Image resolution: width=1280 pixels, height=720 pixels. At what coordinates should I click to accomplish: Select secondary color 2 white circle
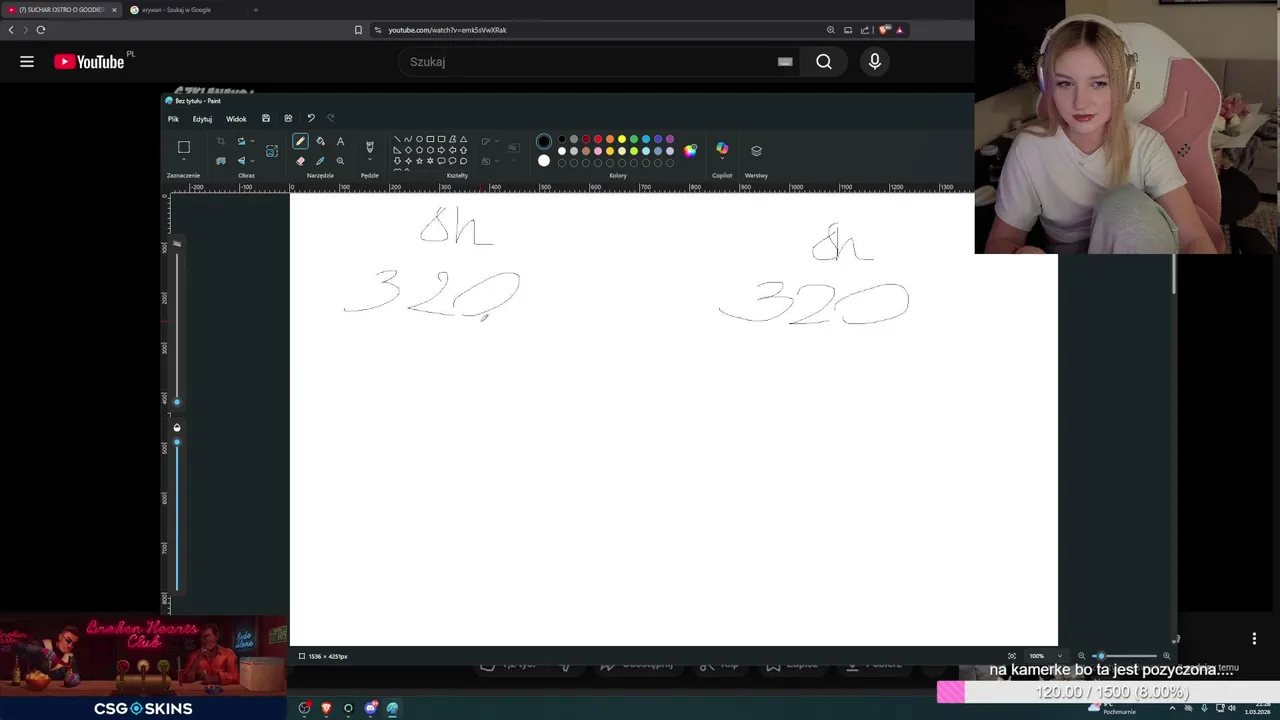point(544,160)
